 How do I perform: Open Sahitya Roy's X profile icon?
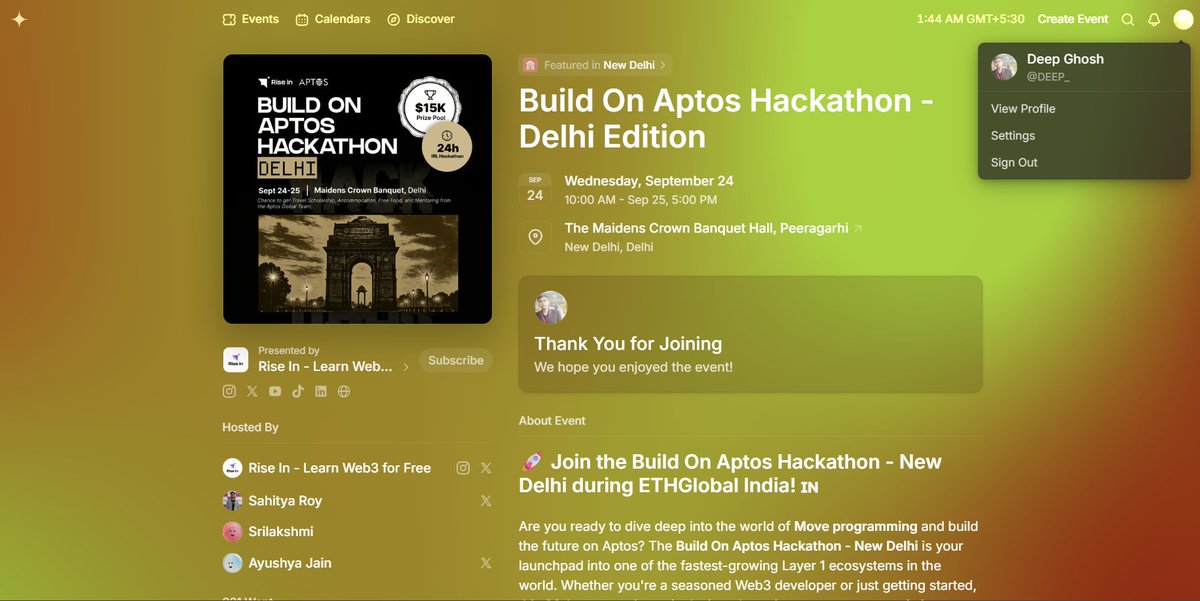point(486,500)
